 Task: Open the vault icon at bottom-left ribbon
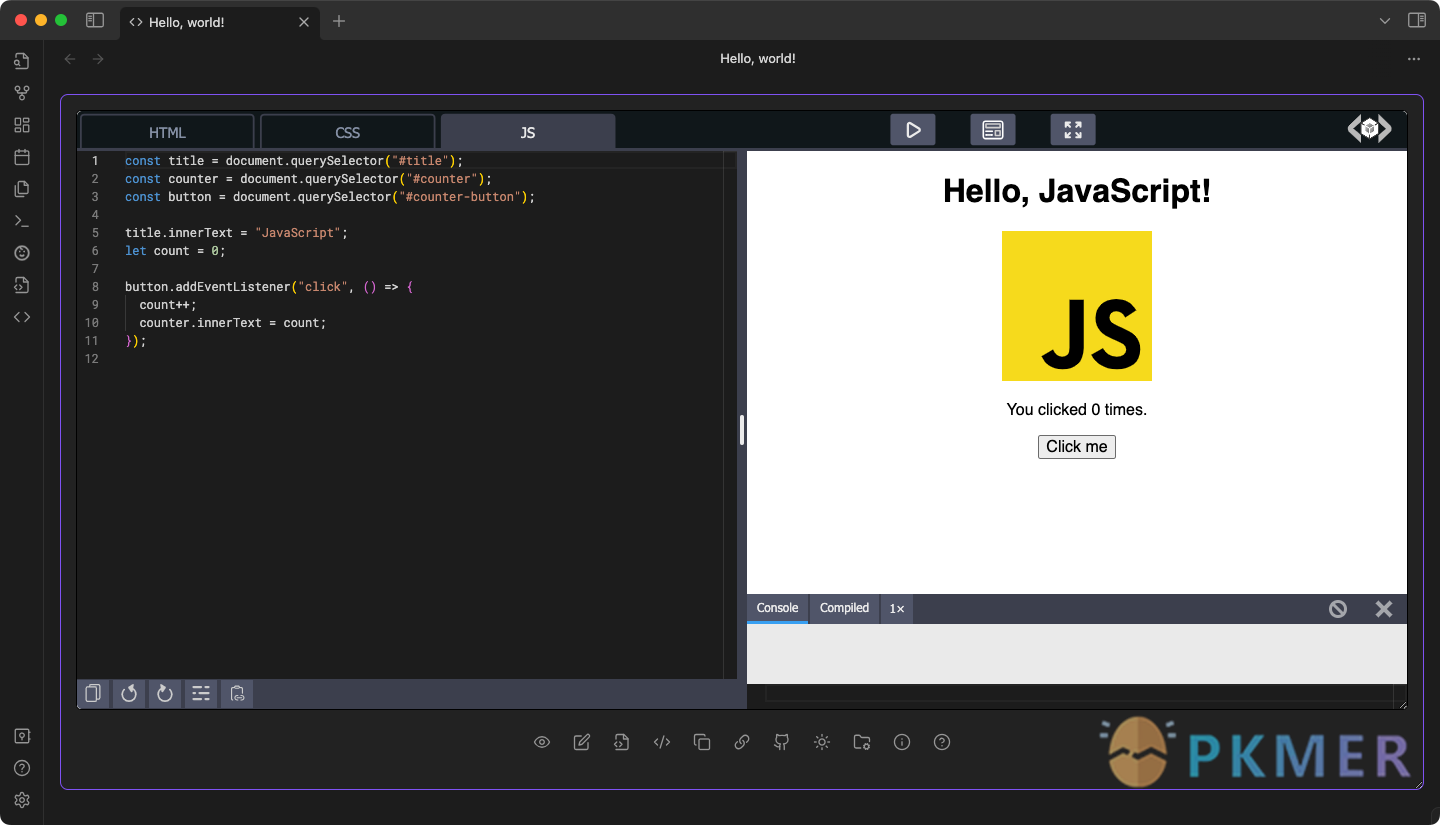click(22, 736)
